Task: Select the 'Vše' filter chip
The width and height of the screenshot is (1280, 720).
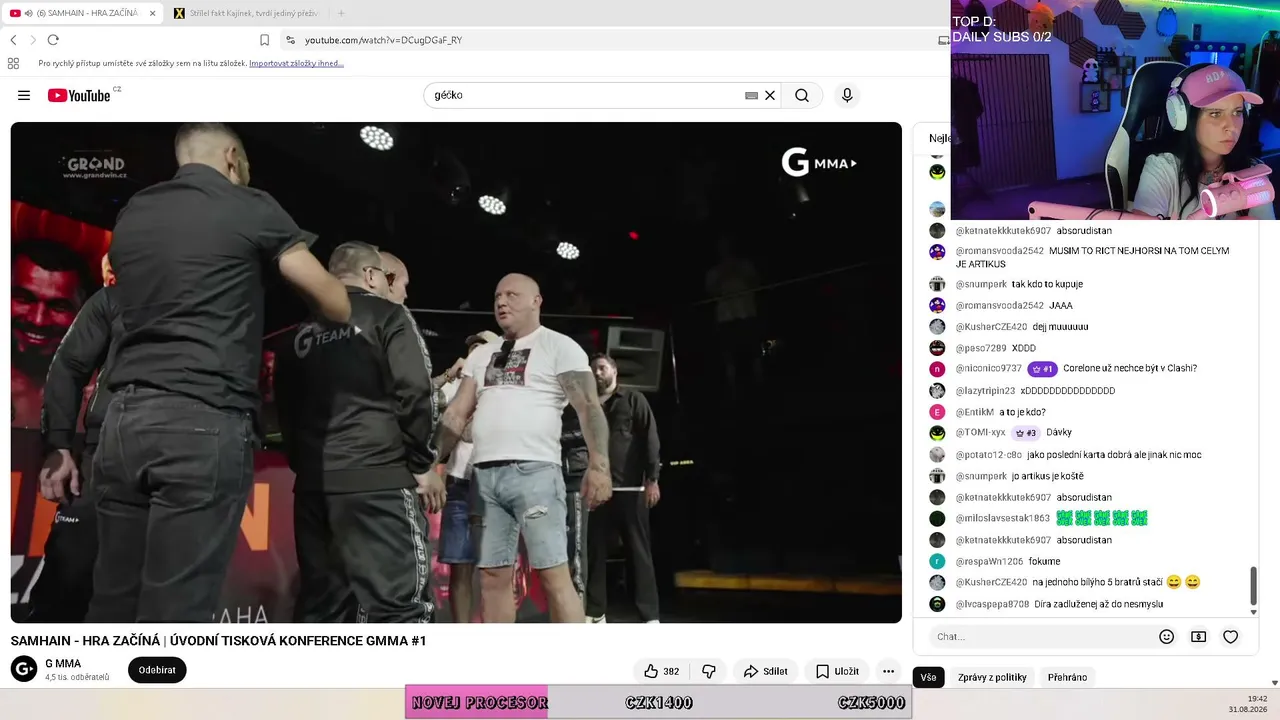Action: [x=928, y=677]
